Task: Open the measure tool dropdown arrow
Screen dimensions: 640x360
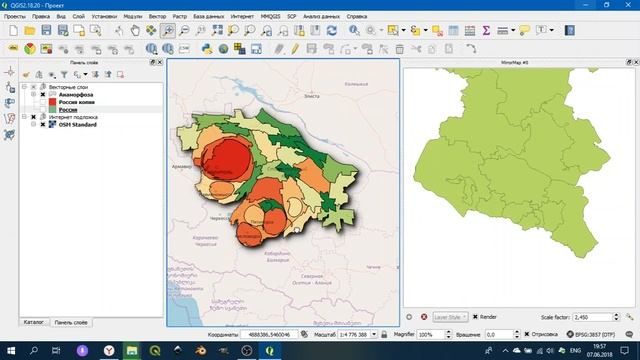Action: coord(513,31)
